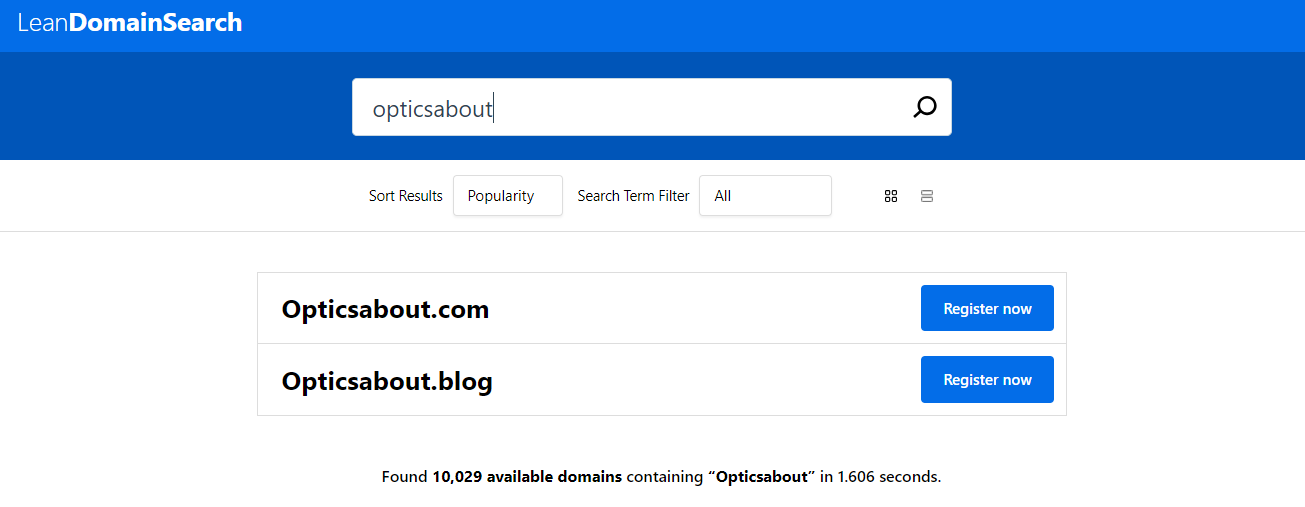Register Opticsabout.com now
Image resolution: width=1305 pixels, height=507 pixels.
coord(987,308)
